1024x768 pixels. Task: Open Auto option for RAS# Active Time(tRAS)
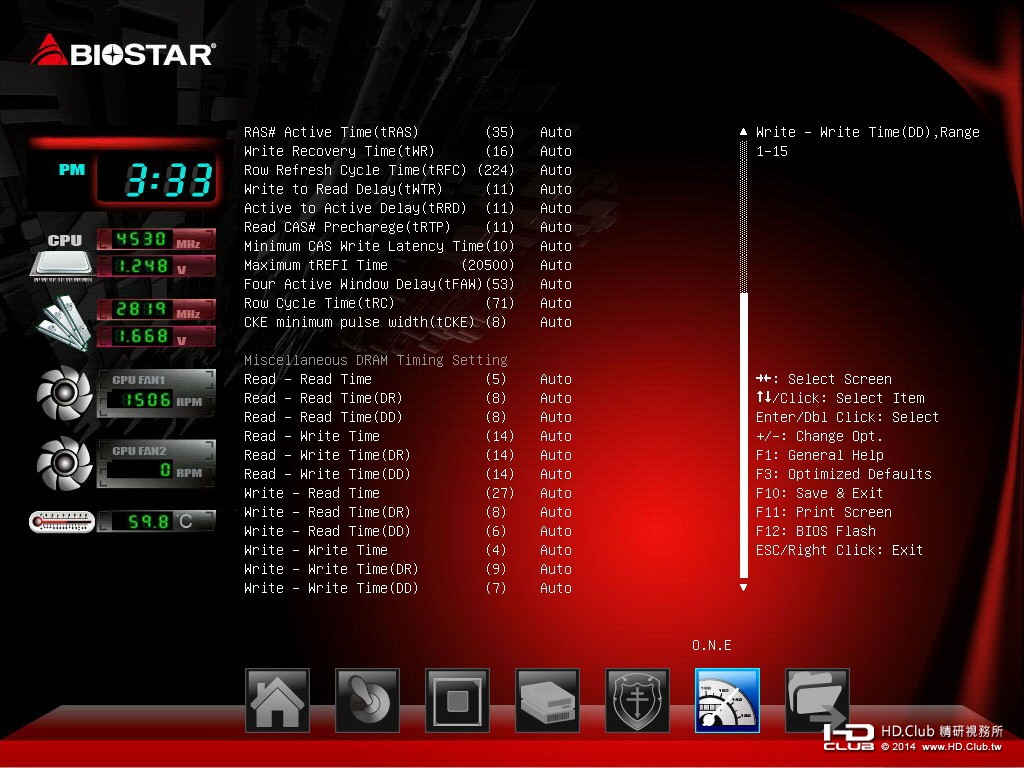coord(556,132)
